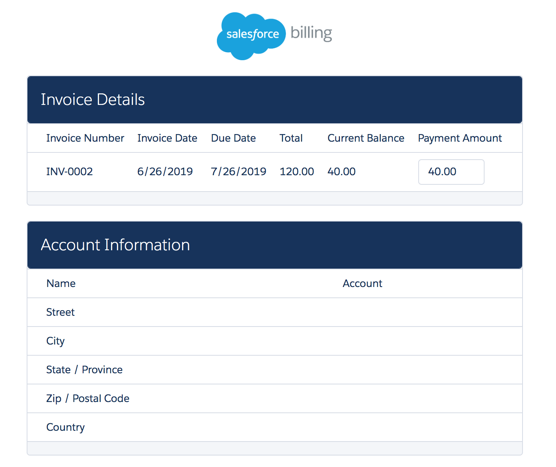Select invoice date 6/26/2019
556x467 pixels.
pyautogui.click(x=165, y=172)
